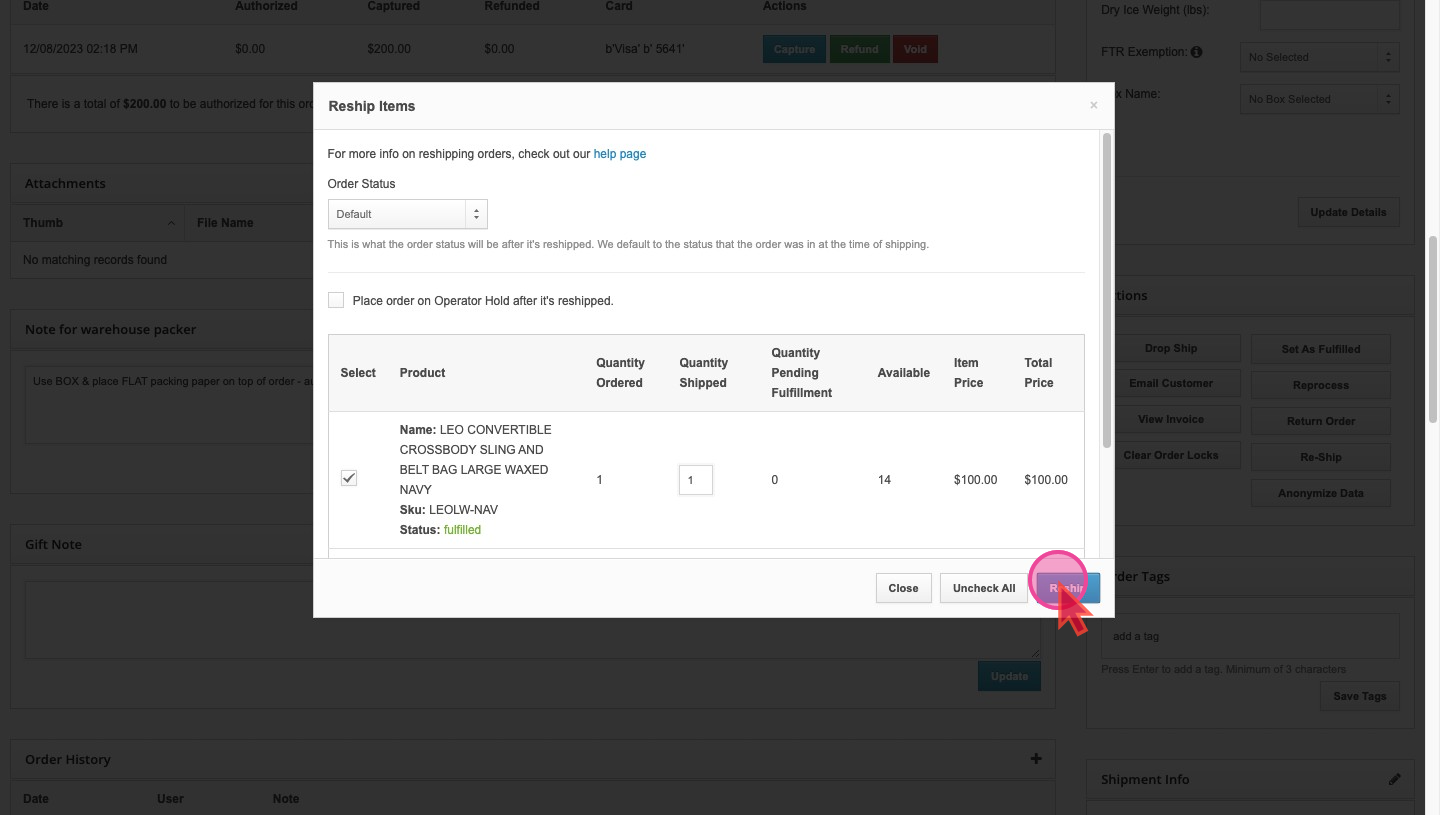1440x815 pixels.
Task: Click the Update Details button
Action: pos(1348,212)
